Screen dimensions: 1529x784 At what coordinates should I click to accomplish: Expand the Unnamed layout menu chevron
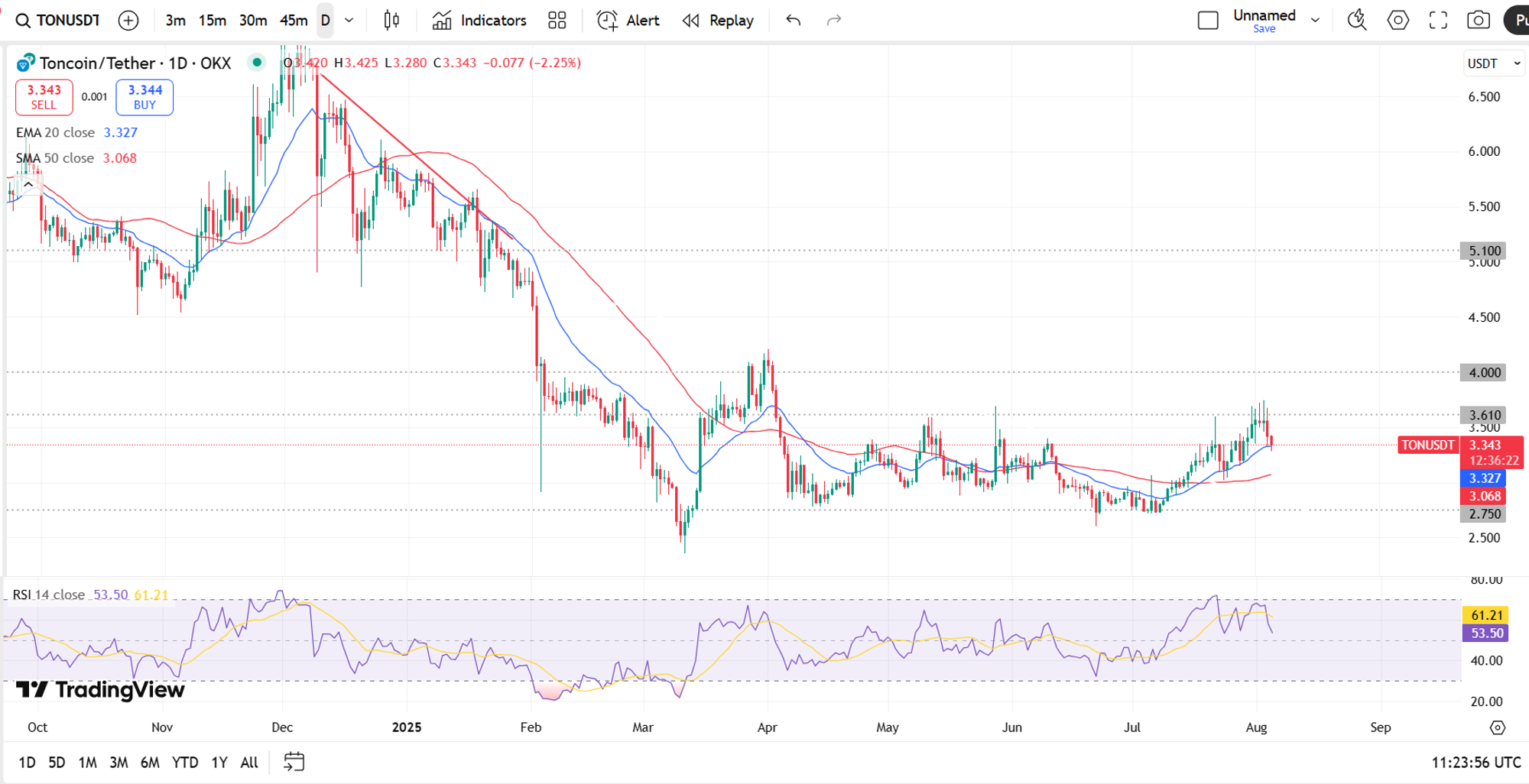coord(1315,21)
